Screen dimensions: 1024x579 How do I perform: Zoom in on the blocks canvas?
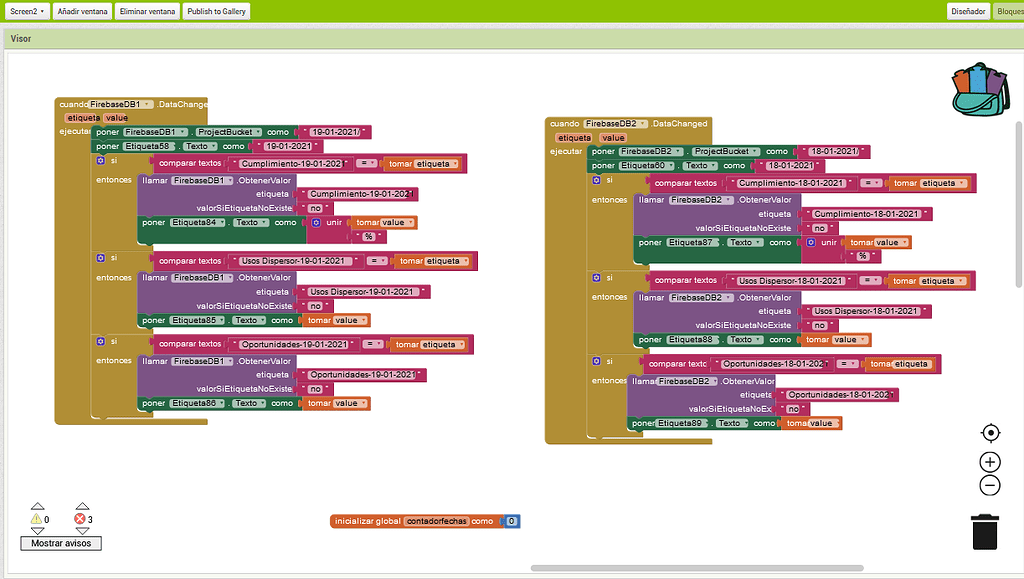[989, 461]
